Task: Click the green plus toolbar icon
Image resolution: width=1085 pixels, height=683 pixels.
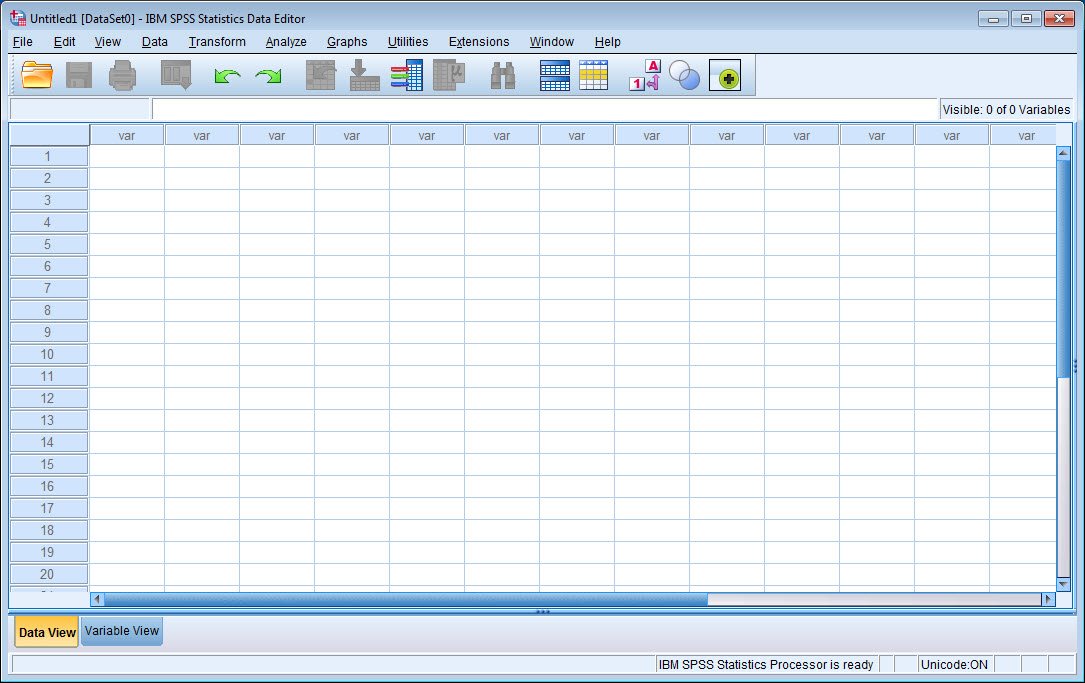Action: tap(725, 75)
